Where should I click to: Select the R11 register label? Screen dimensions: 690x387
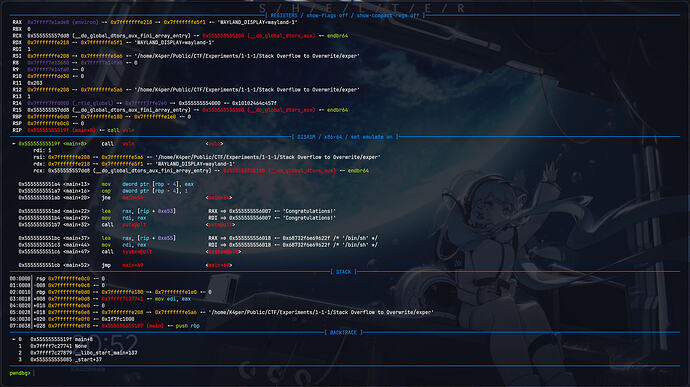coord(17,83)
